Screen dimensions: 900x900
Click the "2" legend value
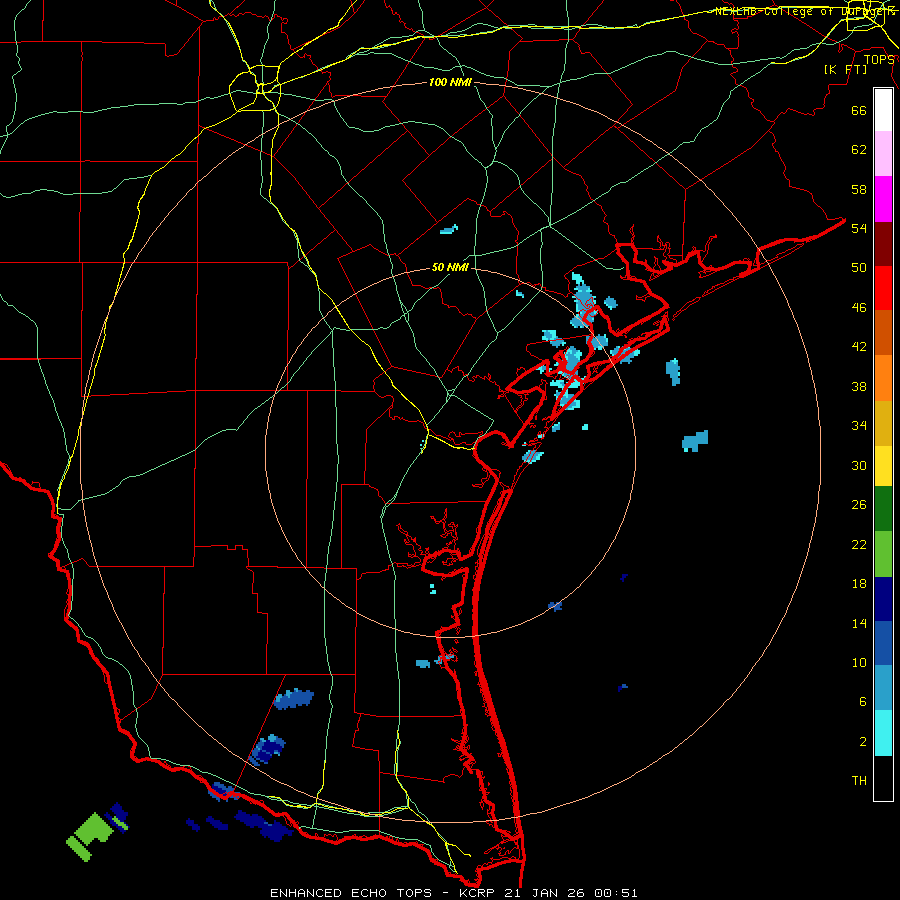[863, 741]
